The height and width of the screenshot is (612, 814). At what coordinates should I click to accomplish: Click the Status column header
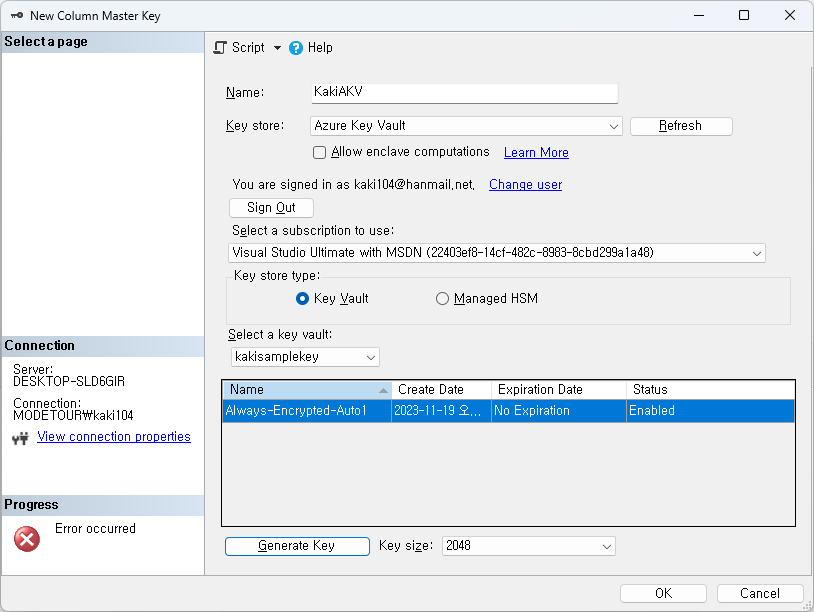pyautogui.click(x=710, y=390)
